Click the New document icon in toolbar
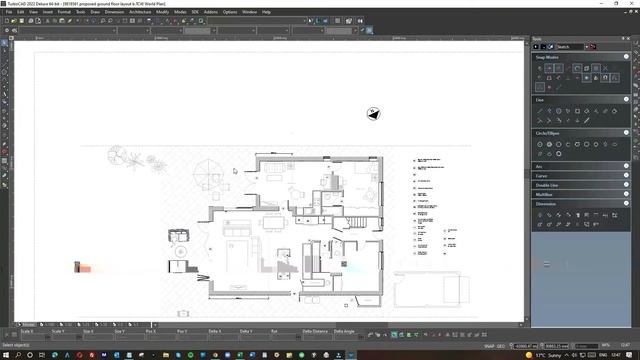This screenshot has height=360, width=640. tap(7, 21)
